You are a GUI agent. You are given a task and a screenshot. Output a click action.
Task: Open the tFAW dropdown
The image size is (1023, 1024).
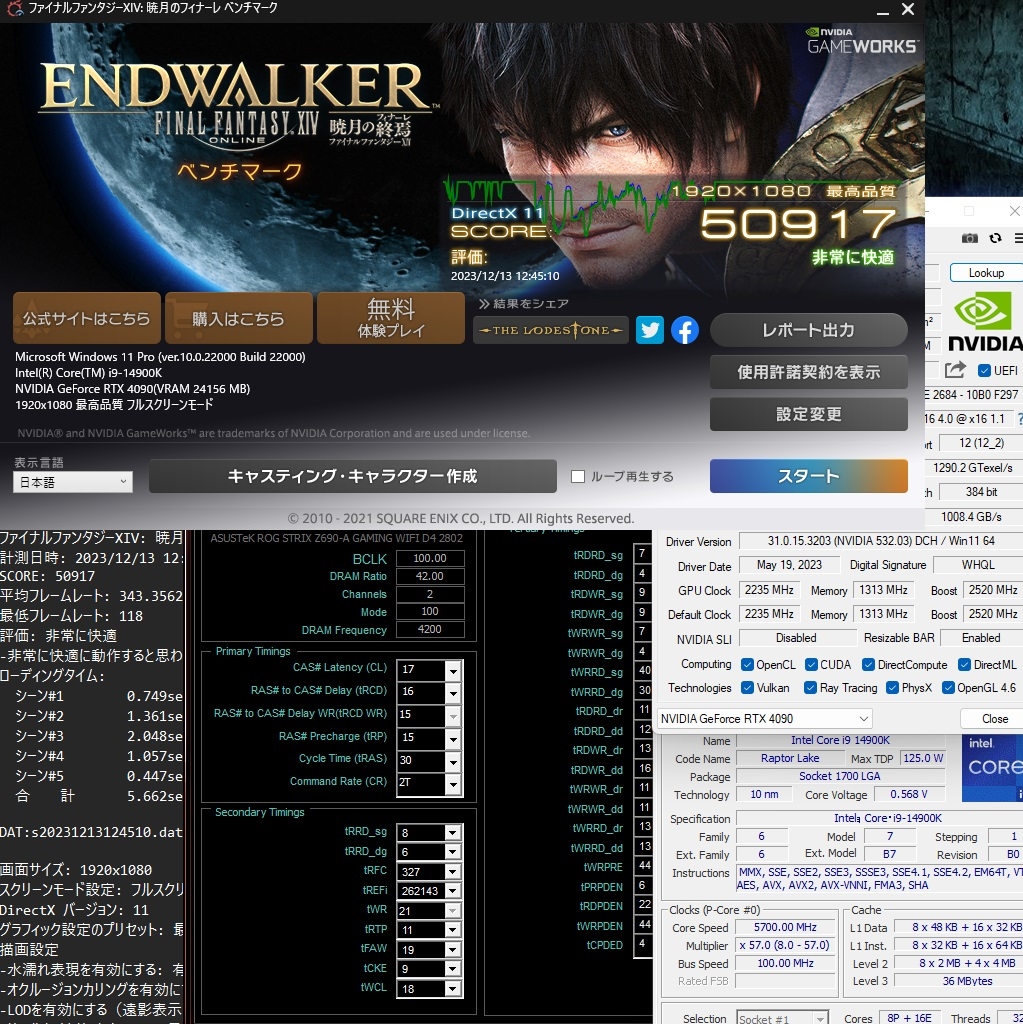pos(453,950)
